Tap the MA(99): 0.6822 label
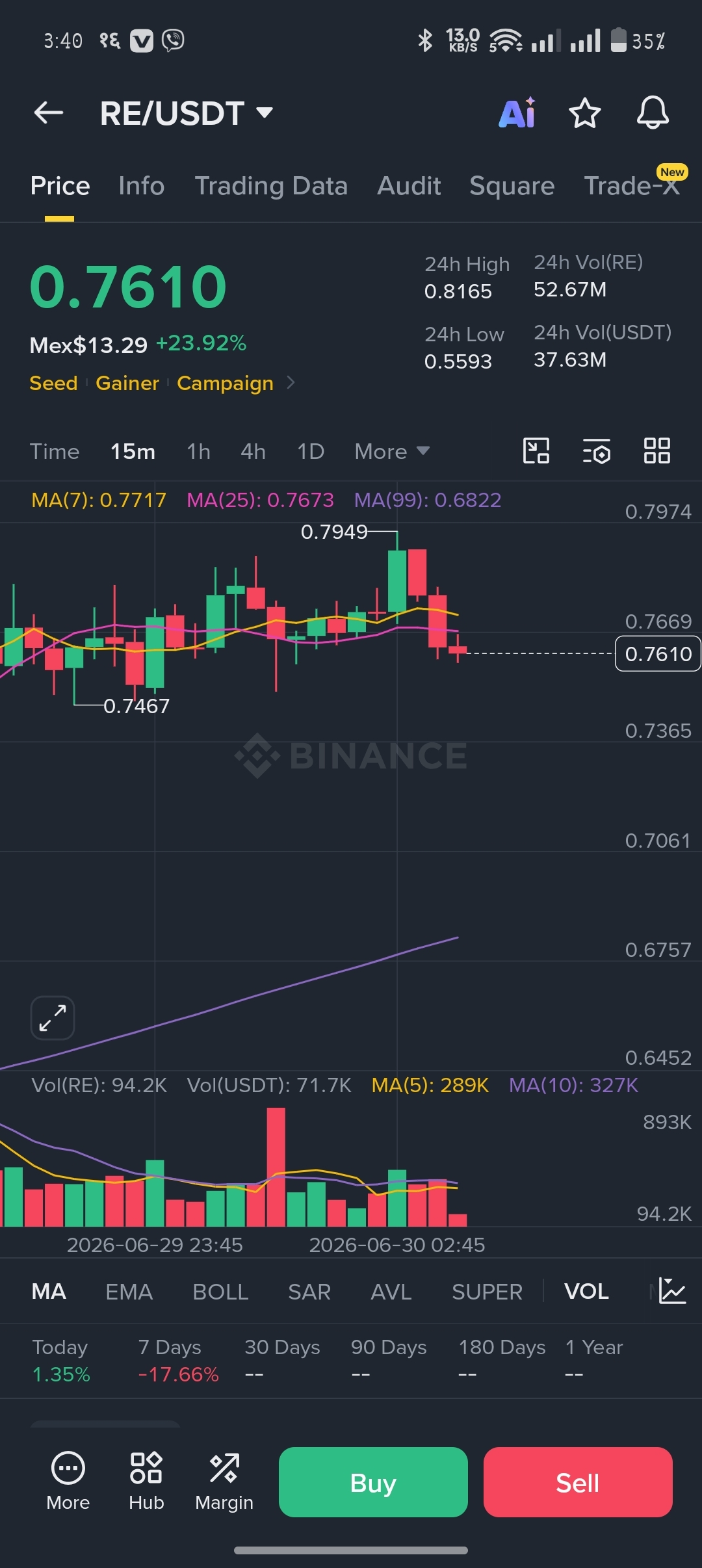Screen dimensions: 702x1568 pyautogui.click(x=428, y=500)
